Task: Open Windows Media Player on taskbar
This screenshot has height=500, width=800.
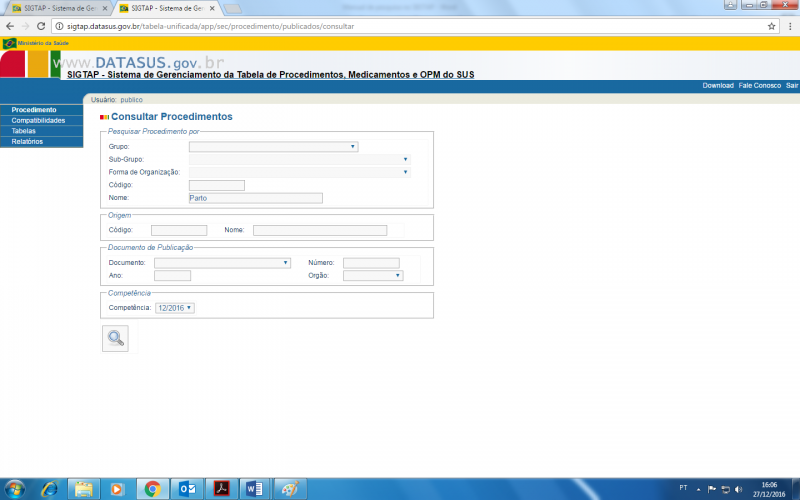Action: click(x=117, y=489)
